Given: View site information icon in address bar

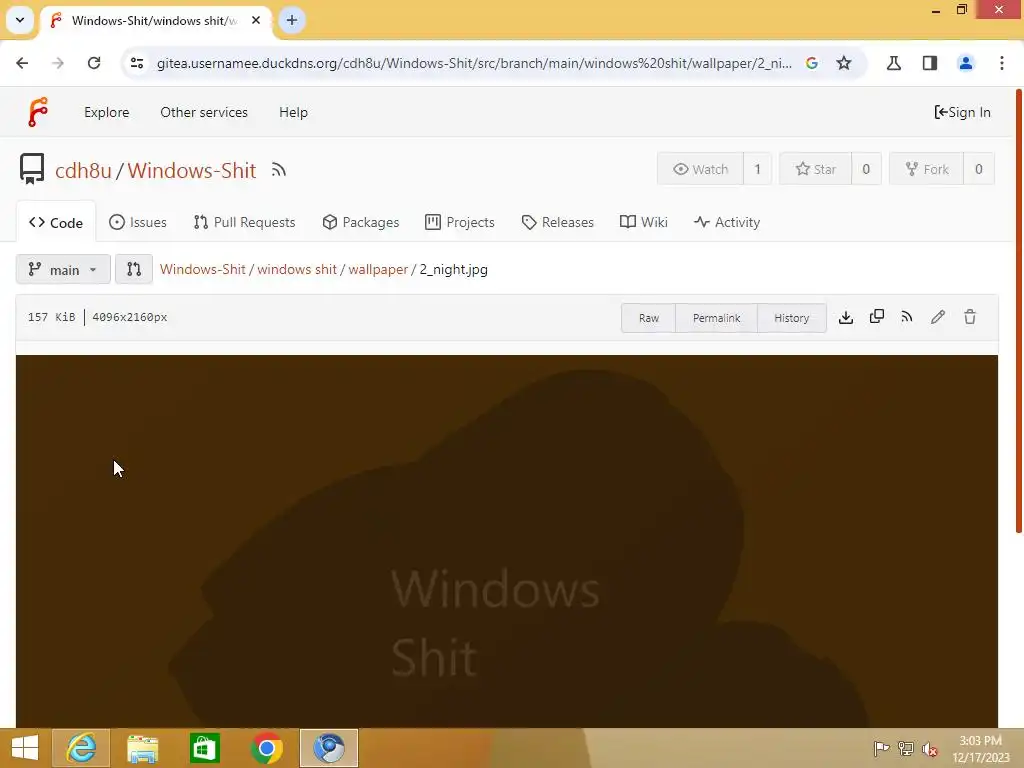Looking at the screenshot, I should tap(137, 63).
